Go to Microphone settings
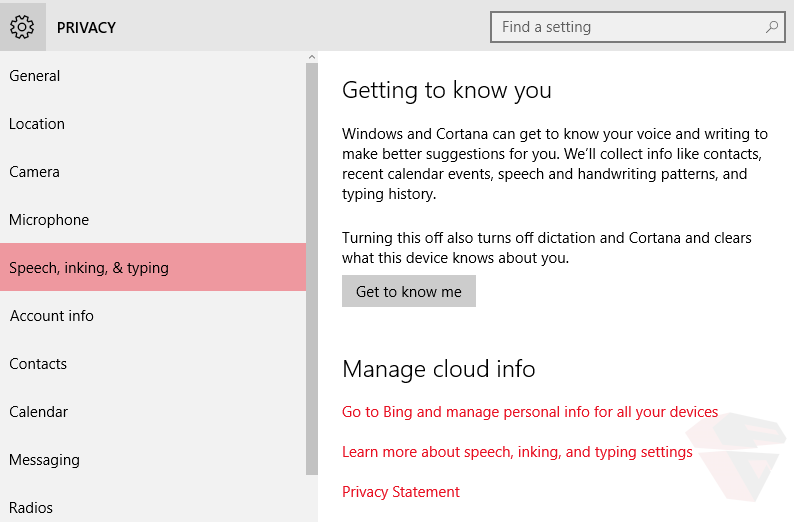Image resolution: width=794 pixels, height=522 pixels. (49, 220)
